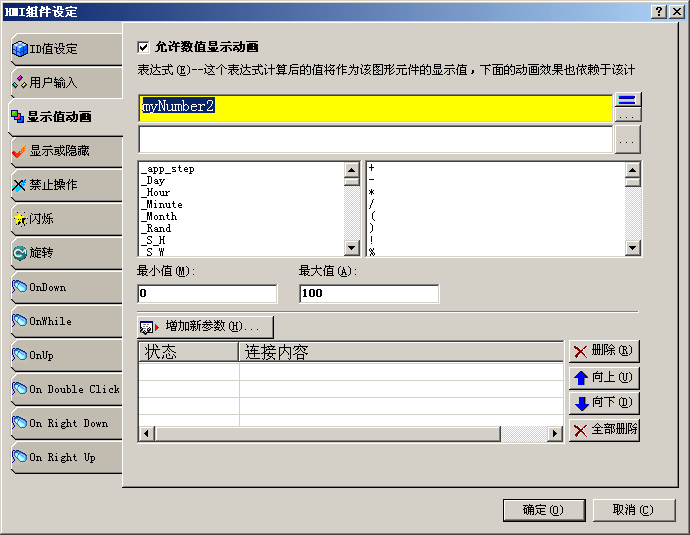Click the 显示或隐藏 checkmark icon
690x535 pixels.
(x=19, y=151)
